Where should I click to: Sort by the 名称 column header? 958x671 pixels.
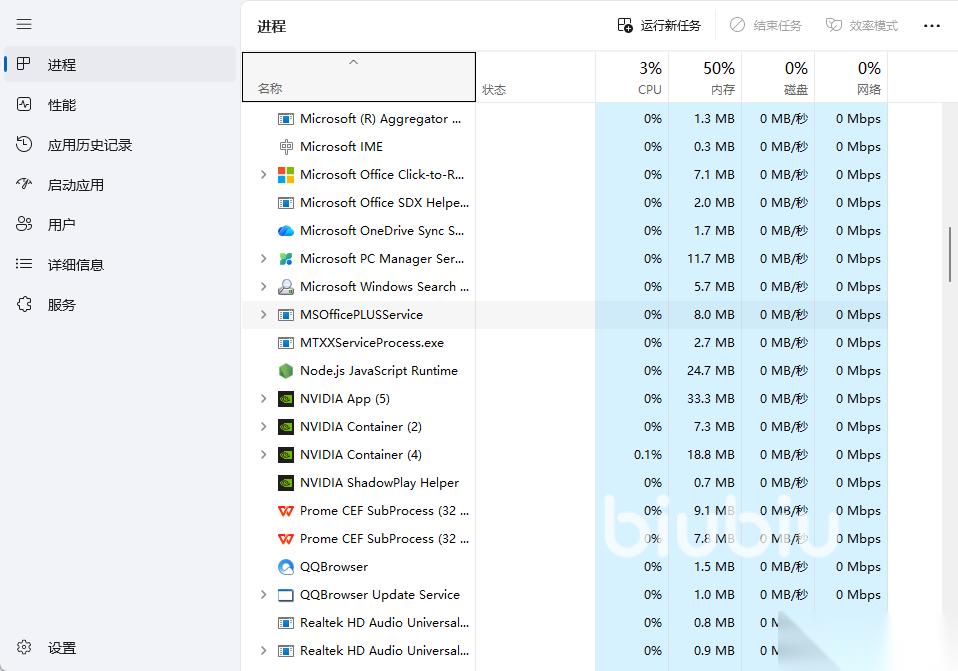[359, 77]
